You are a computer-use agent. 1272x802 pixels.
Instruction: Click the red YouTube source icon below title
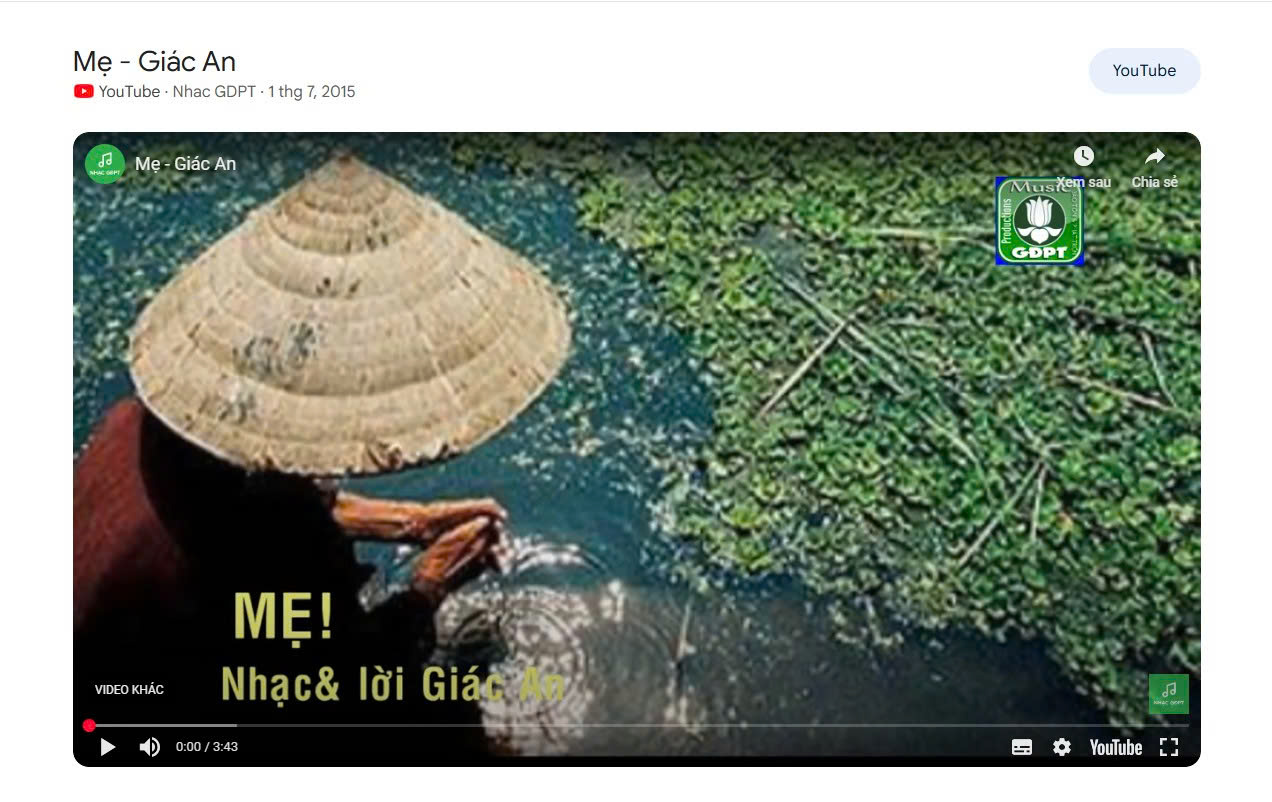tap(84, 92)
